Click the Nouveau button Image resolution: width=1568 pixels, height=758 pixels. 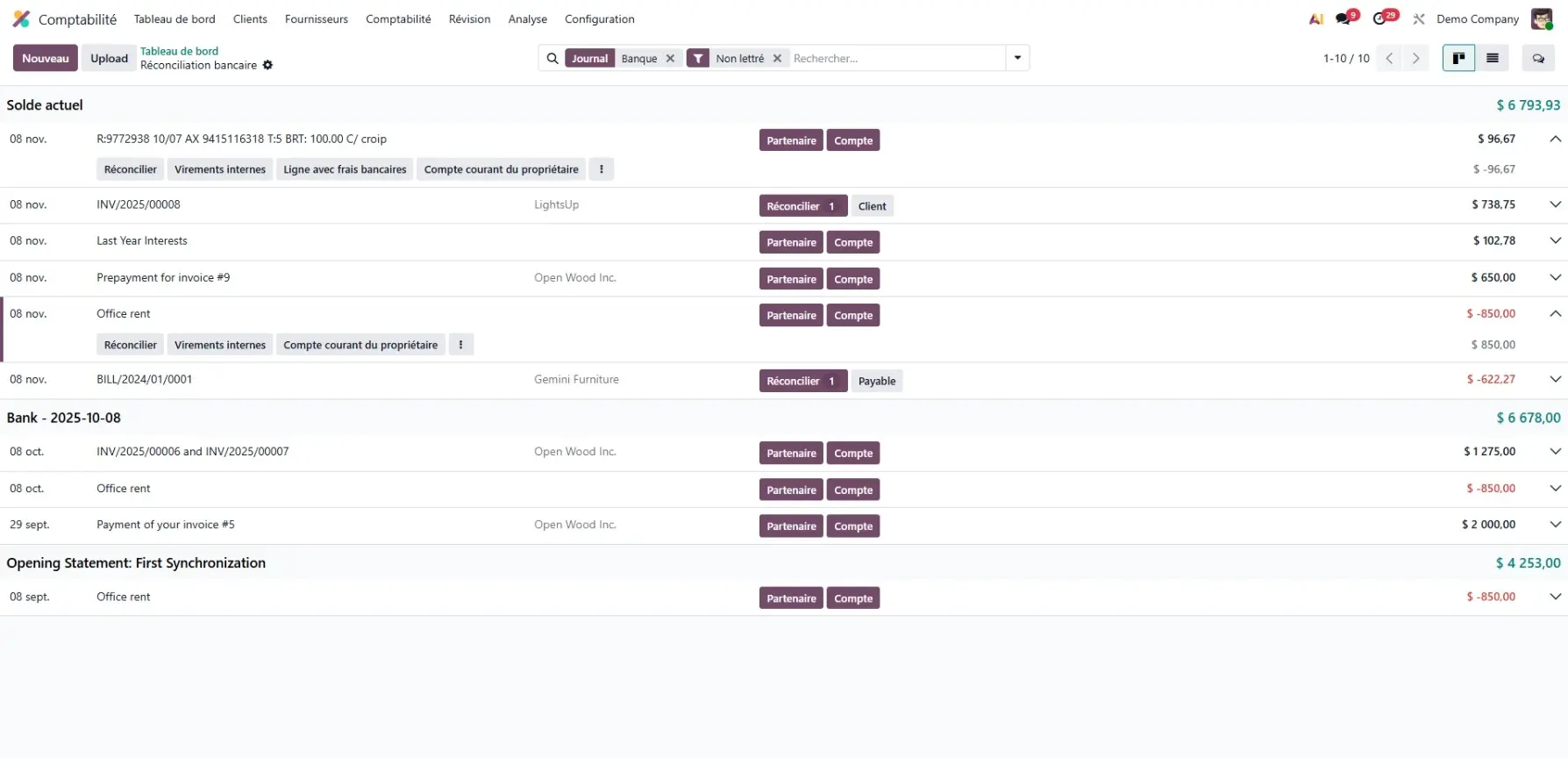(x=46, y=58)
